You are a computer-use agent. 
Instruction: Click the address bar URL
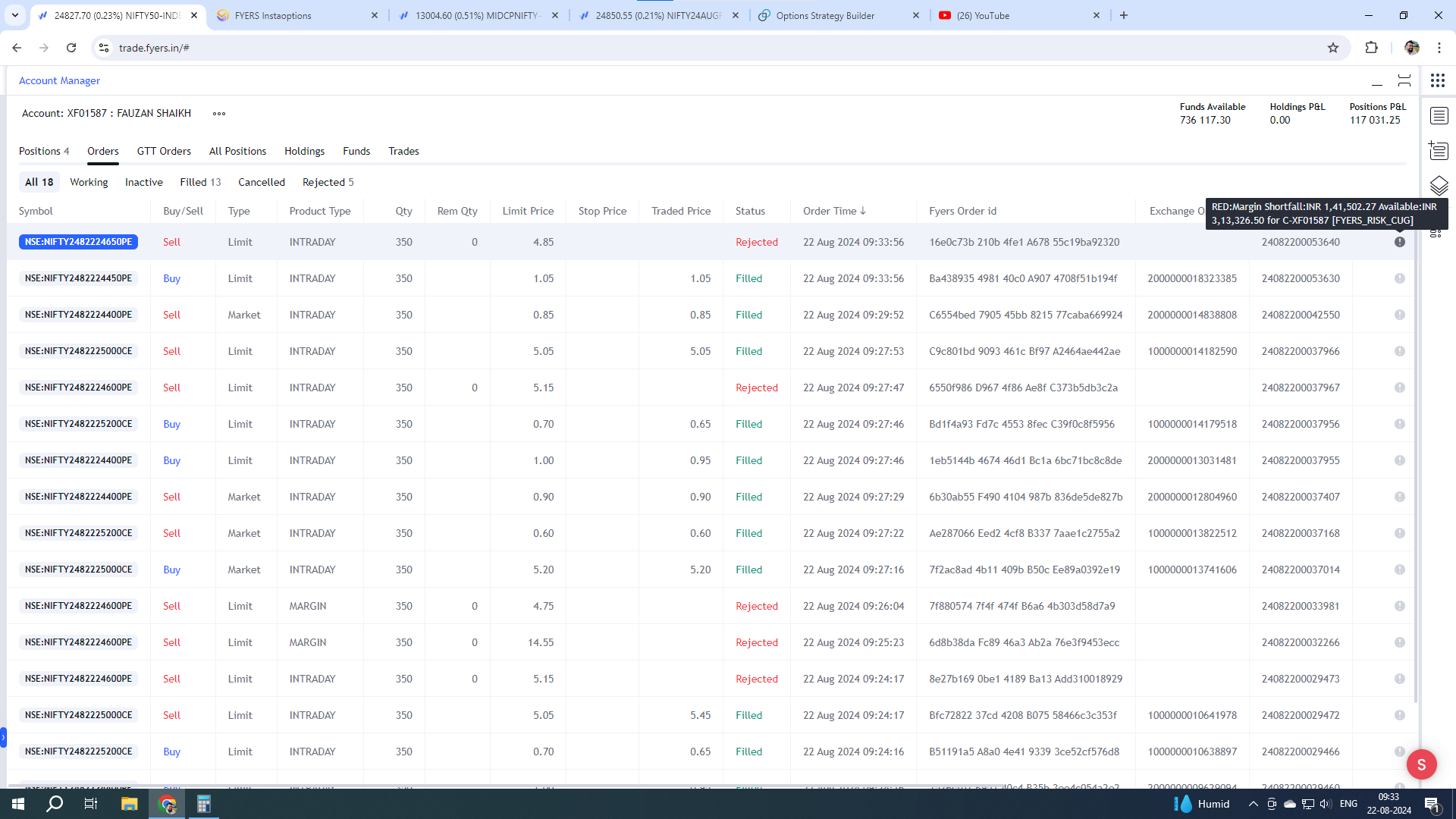click(x=154, y=48)
